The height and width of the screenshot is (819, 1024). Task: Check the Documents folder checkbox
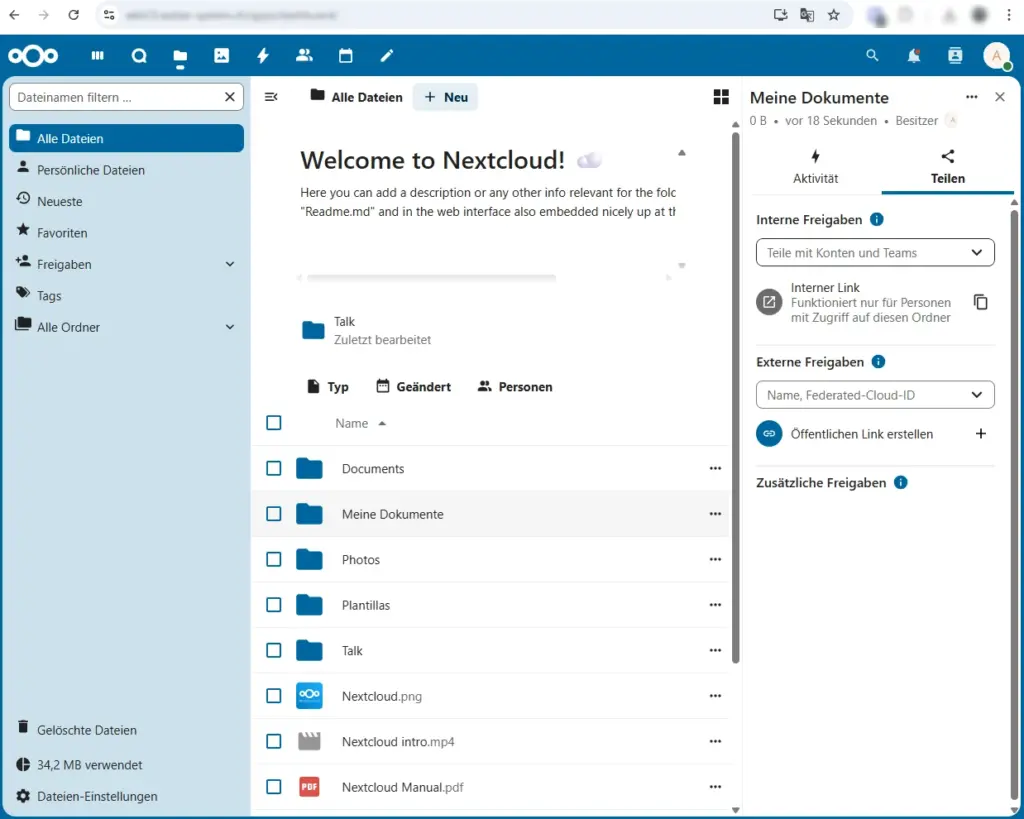coord(274,468)
